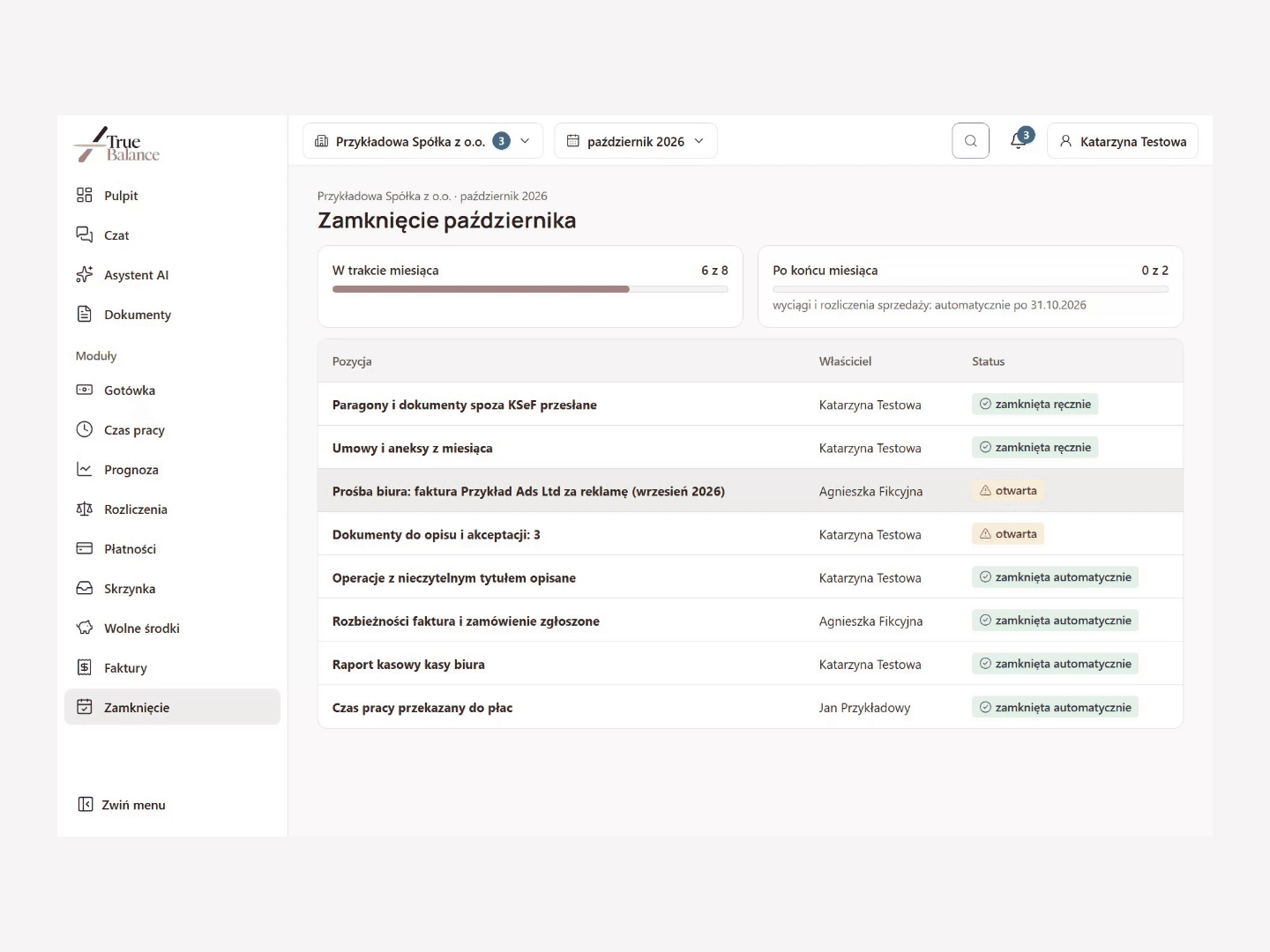Open the październik 2026 month dropdown
1270x952 pixels.
point(635,141)
